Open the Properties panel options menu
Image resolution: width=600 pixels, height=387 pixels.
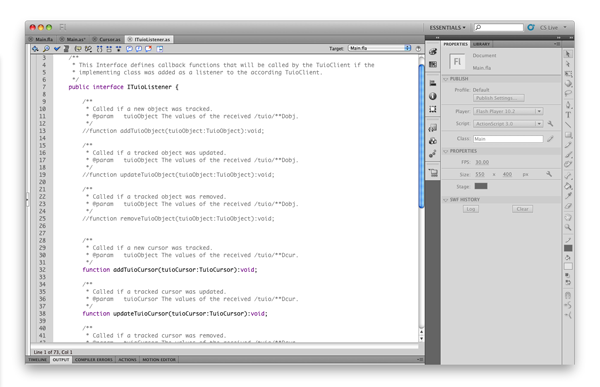557,44
